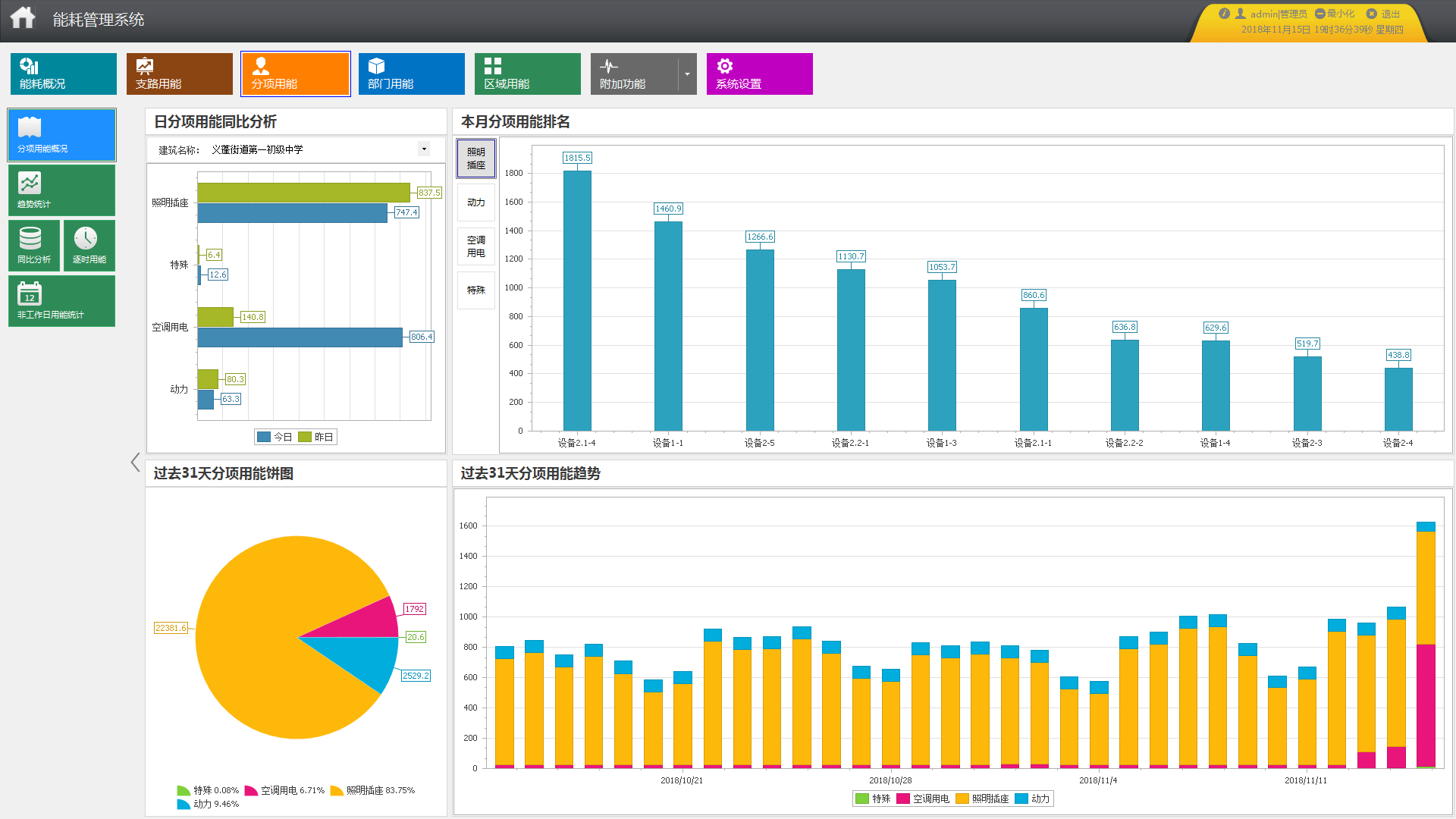Open the 系统设置 system settings gear tile
Image resolution: width=1456 pixels, height=819 pixels.
759,74
